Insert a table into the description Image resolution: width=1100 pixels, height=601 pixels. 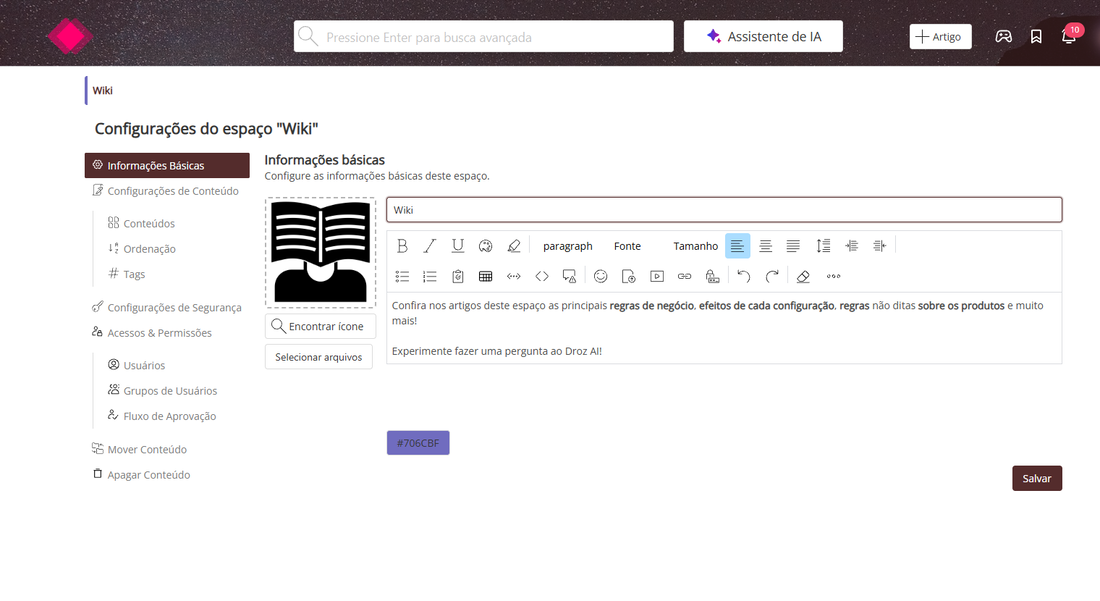[485, 276]
